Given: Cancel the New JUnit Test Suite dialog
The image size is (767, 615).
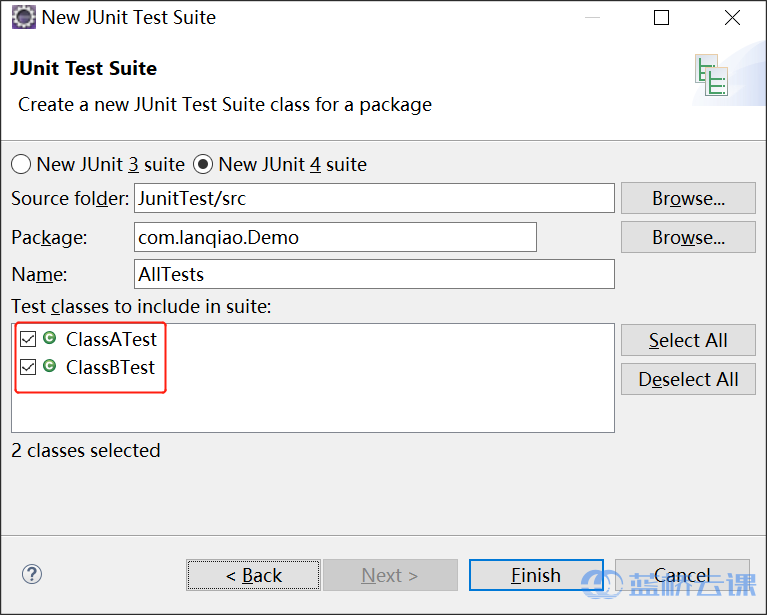Looking at the screenshot, I should coord(682,575).
